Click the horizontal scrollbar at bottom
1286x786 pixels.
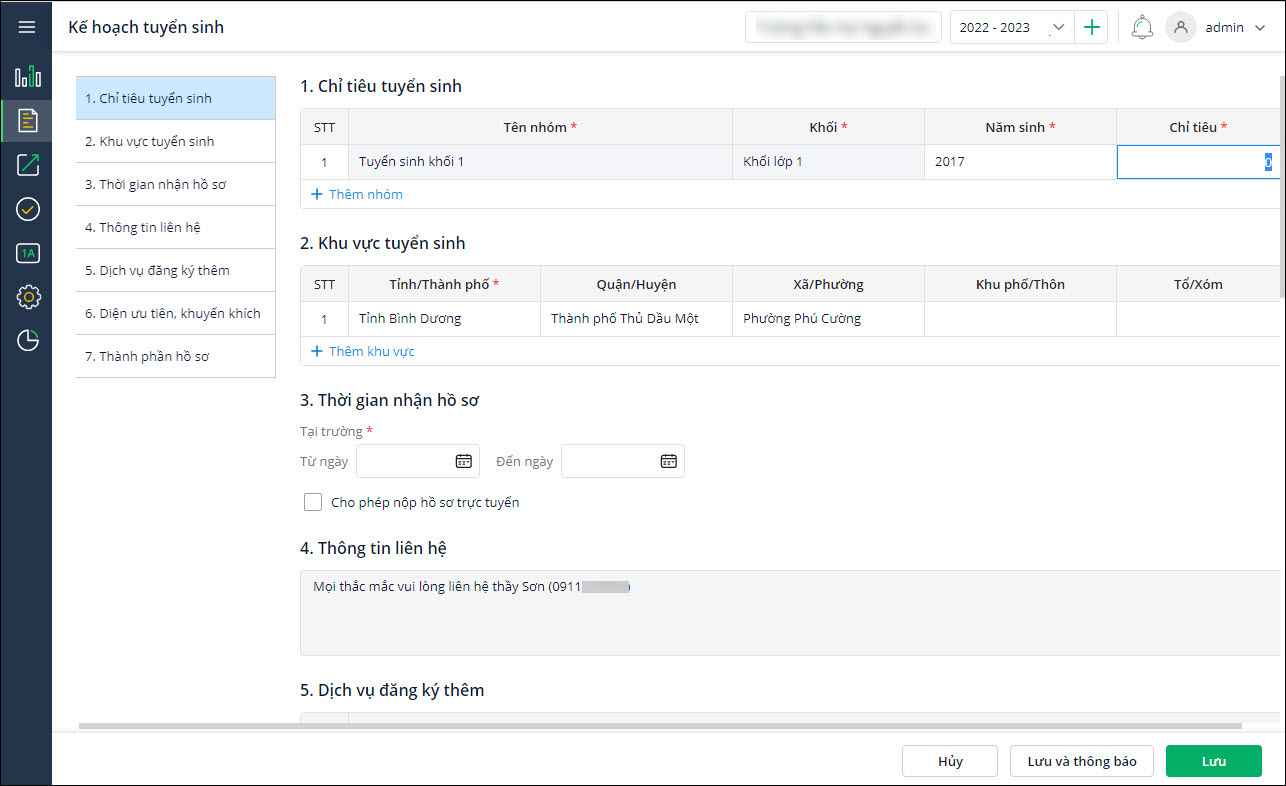[660, 726]
